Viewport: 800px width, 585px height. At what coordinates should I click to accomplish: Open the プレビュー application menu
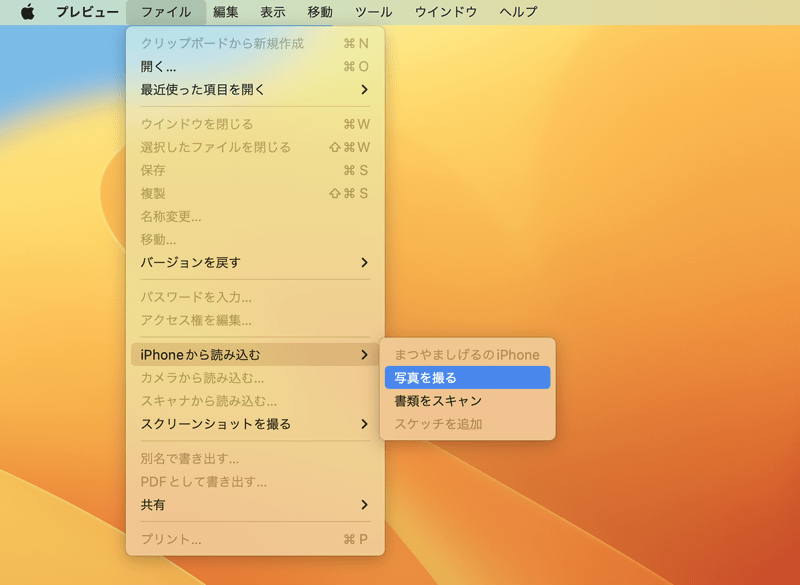tap(87, 12)
